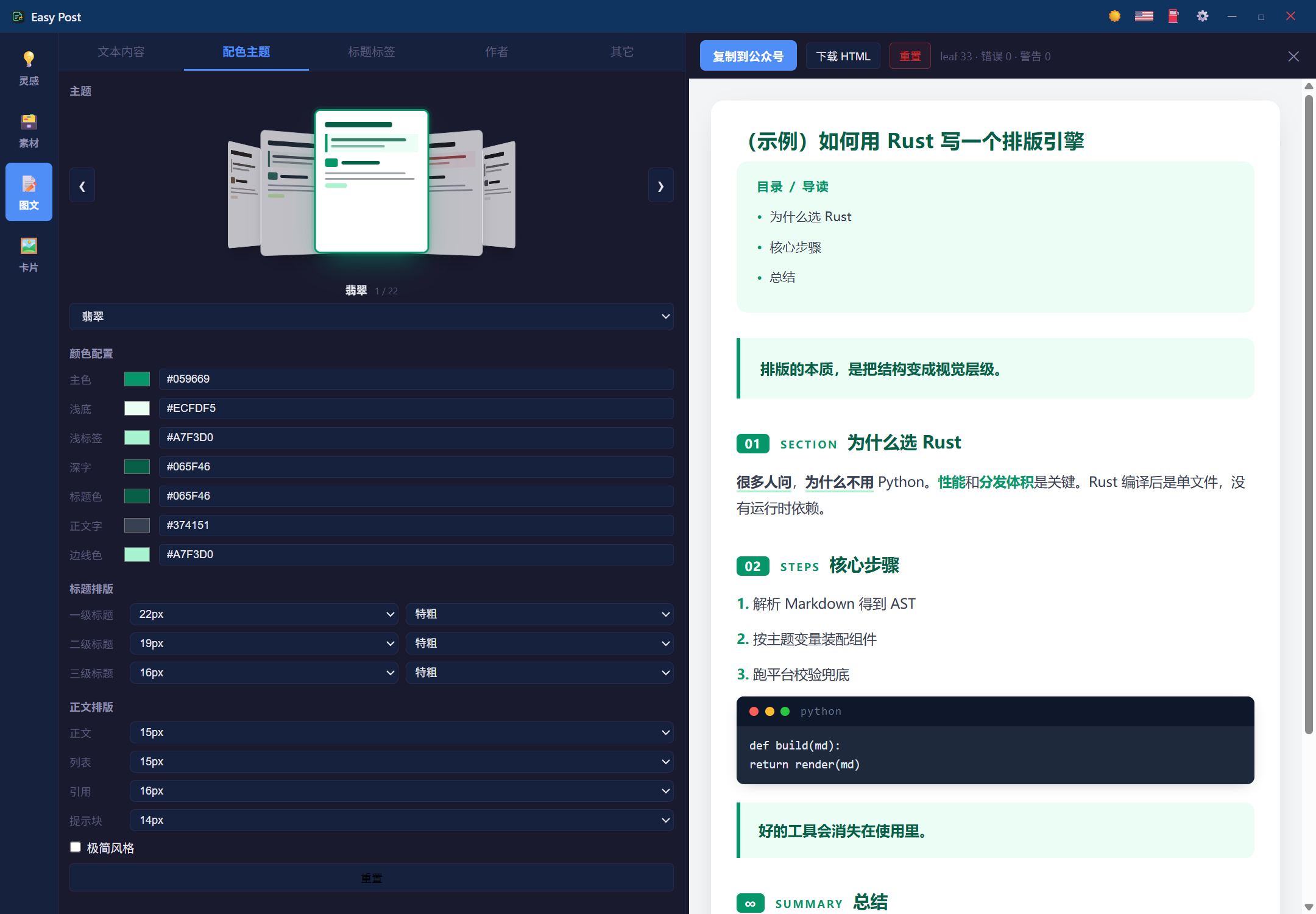Select the 图文 article sidebar icon

coord(29,192)
